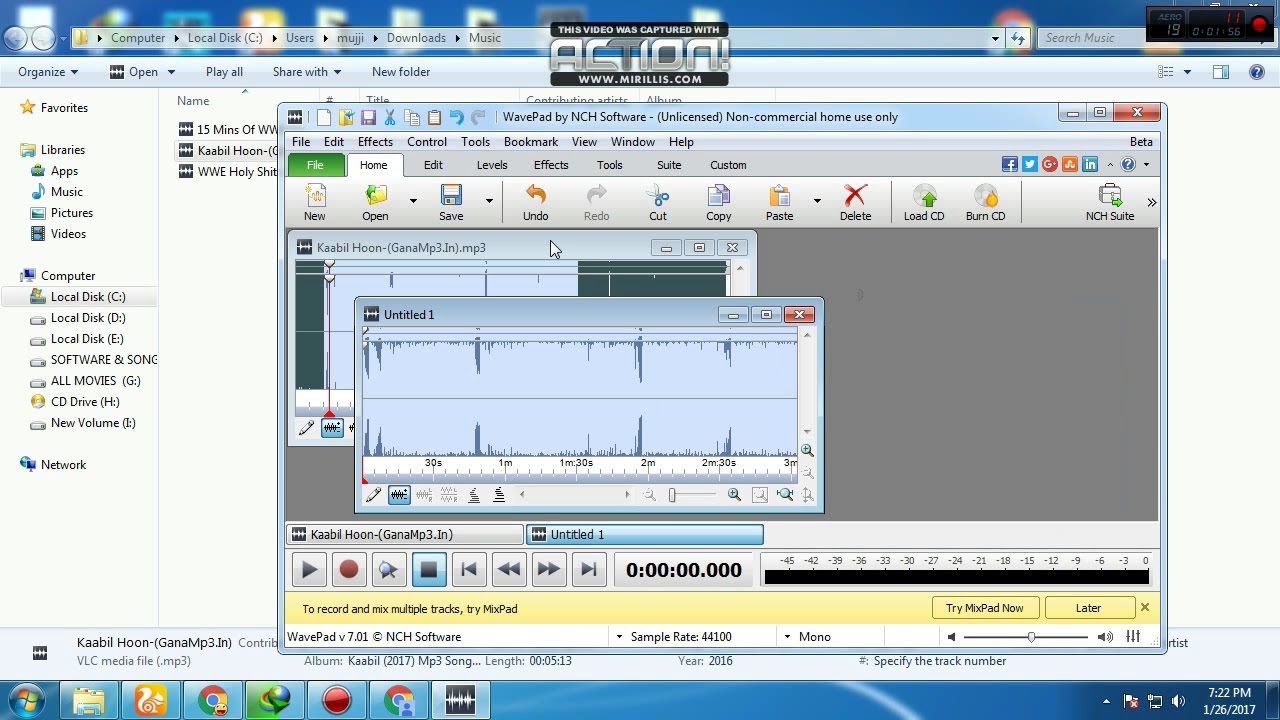Open the Explorer Organize dropdown
This screenshot has width=1280, height=720.
[x=48, y=72]
